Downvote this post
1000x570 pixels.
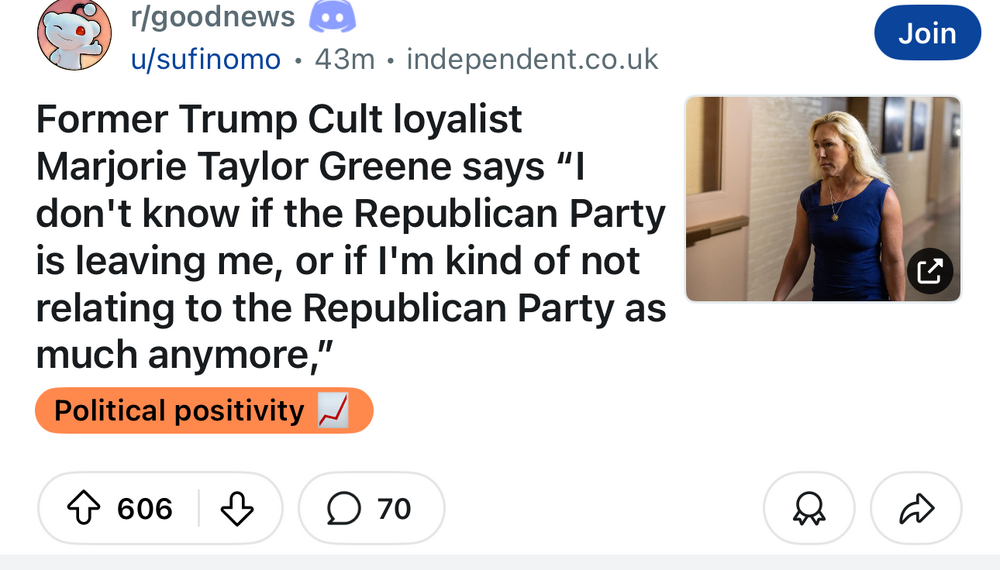[236, 509]
